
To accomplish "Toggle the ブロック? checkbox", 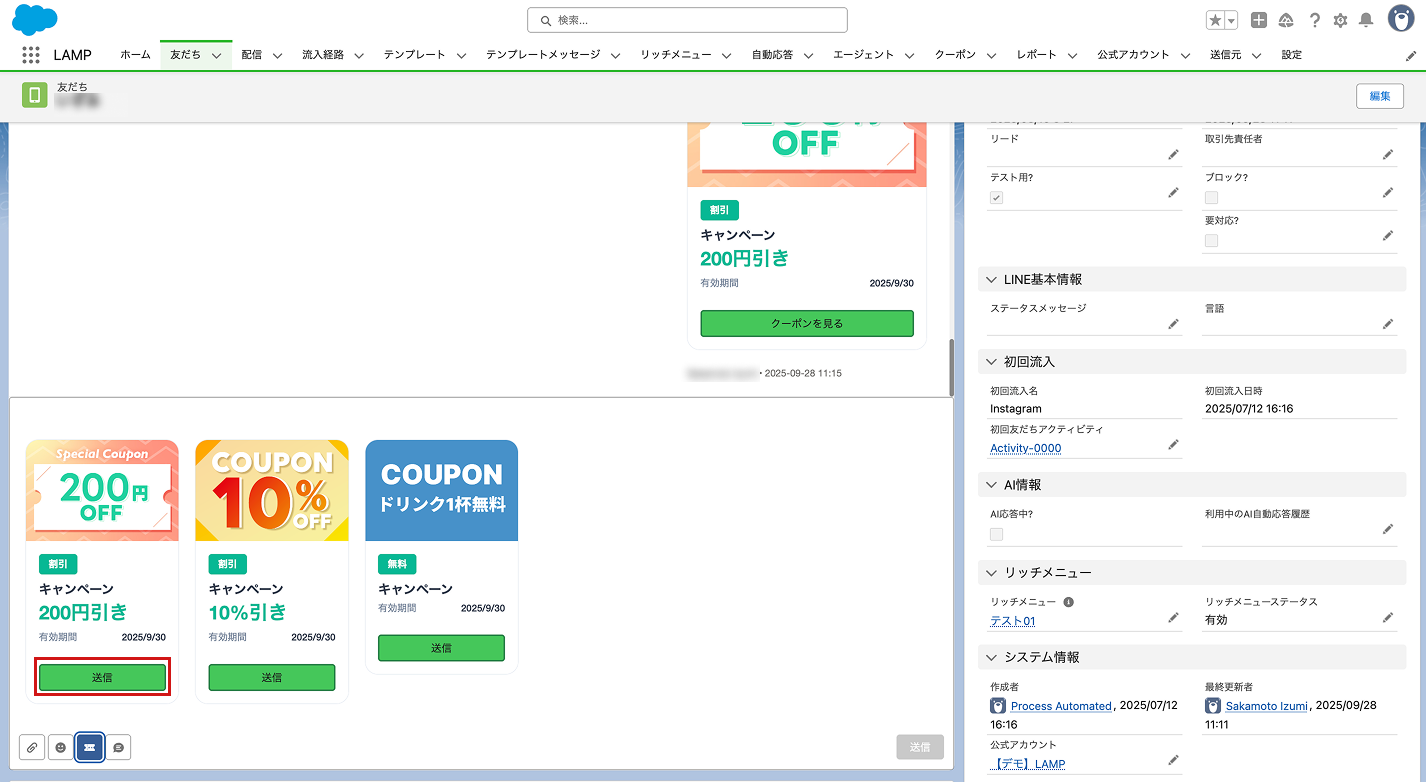I will coord(1211,198).
